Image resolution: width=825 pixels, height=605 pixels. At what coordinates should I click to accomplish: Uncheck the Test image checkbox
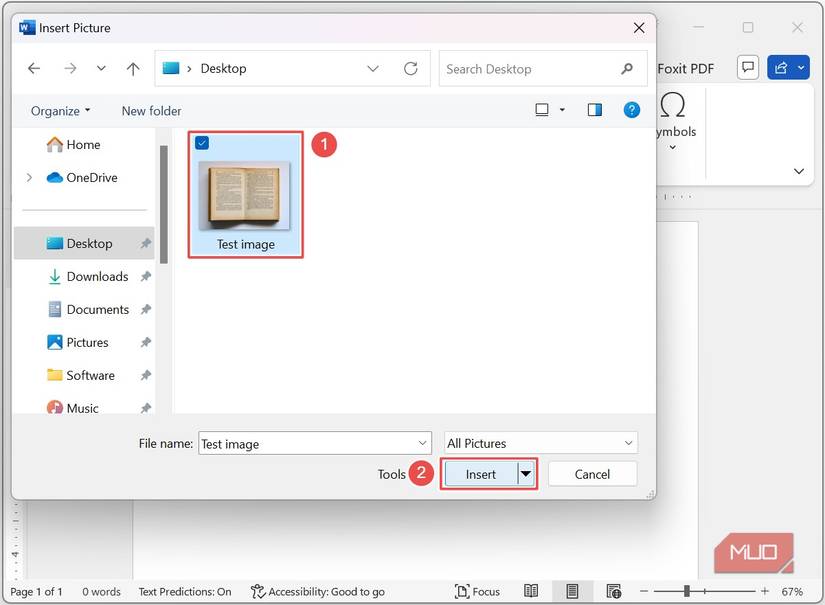pyautogui.click(x=202, y=143)
